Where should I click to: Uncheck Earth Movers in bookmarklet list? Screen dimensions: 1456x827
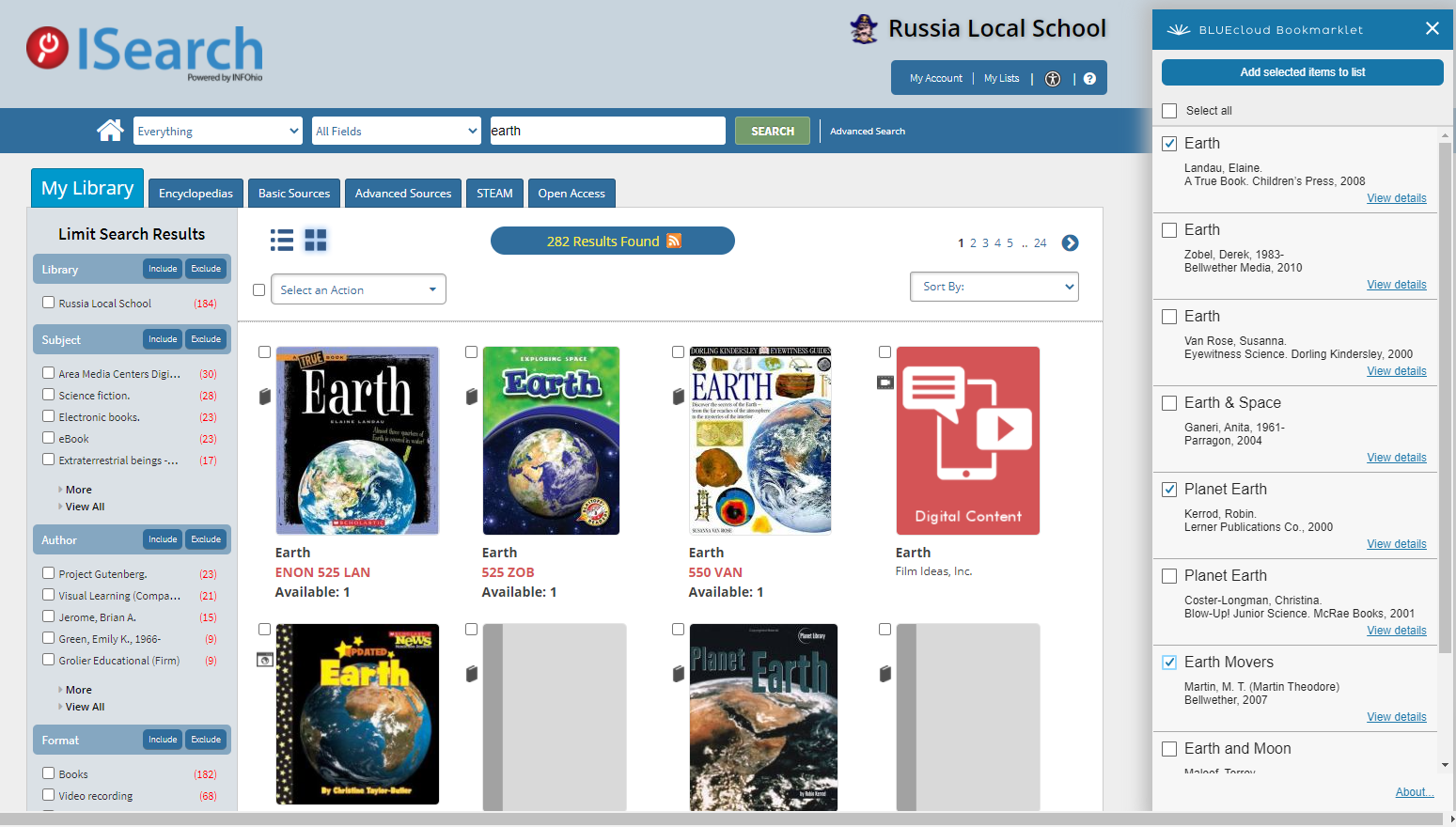[x=1169, y=663]
